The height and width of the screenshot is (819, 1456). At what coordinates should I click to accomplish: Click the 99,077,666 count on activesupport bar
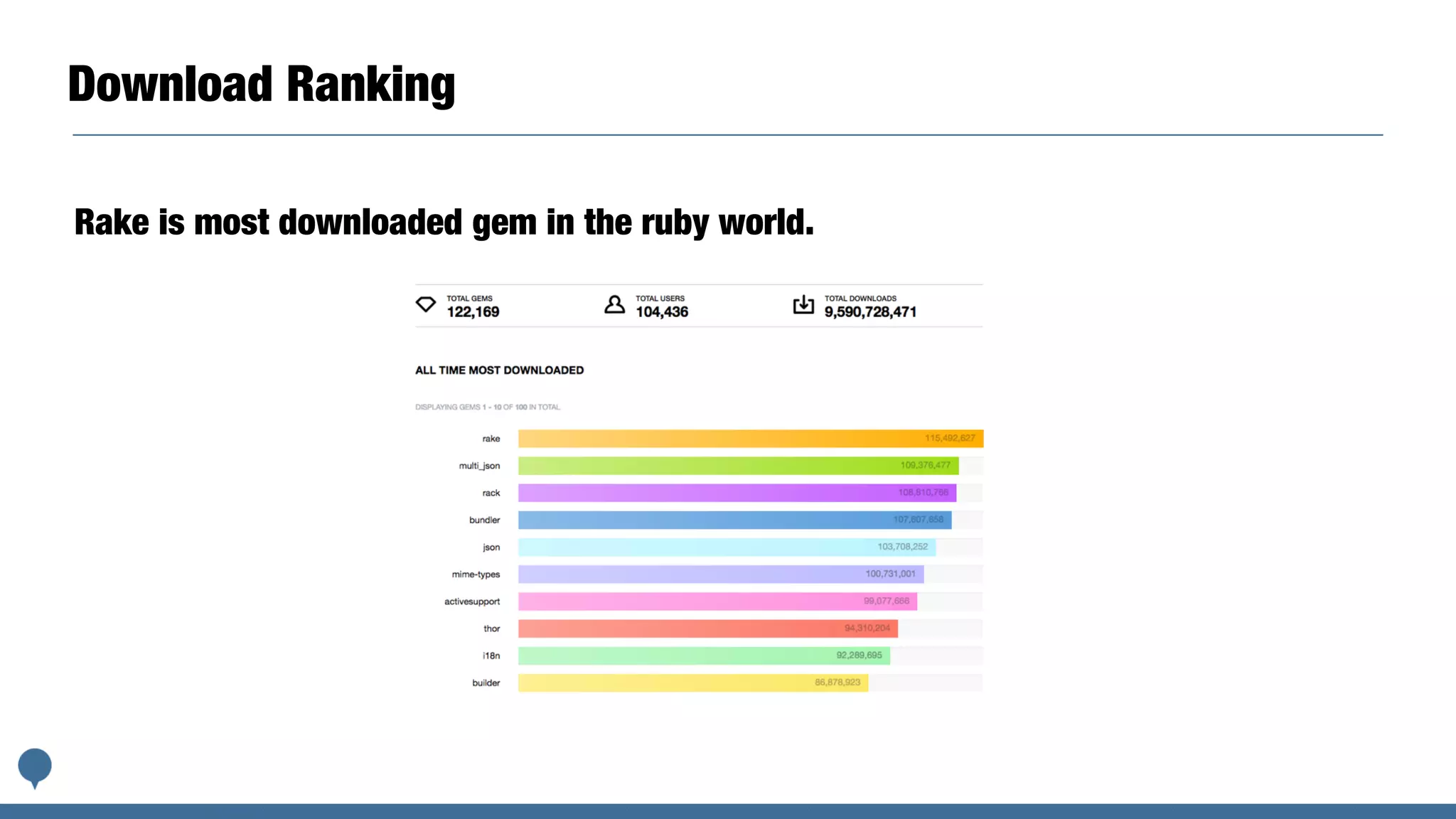(887, 601)
